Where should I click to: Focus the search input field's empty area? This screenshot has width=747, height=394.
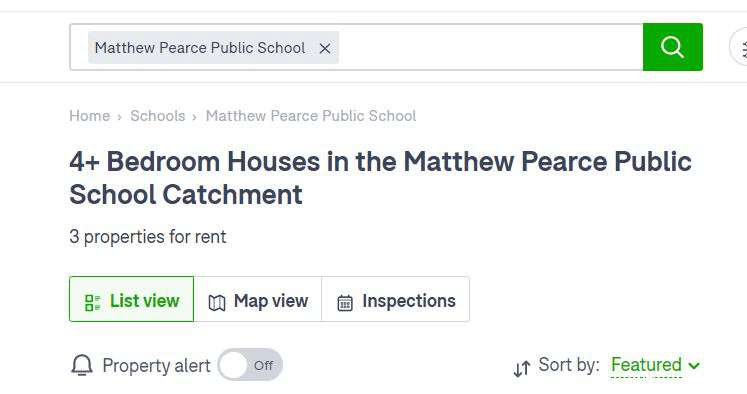pos(491,47)
